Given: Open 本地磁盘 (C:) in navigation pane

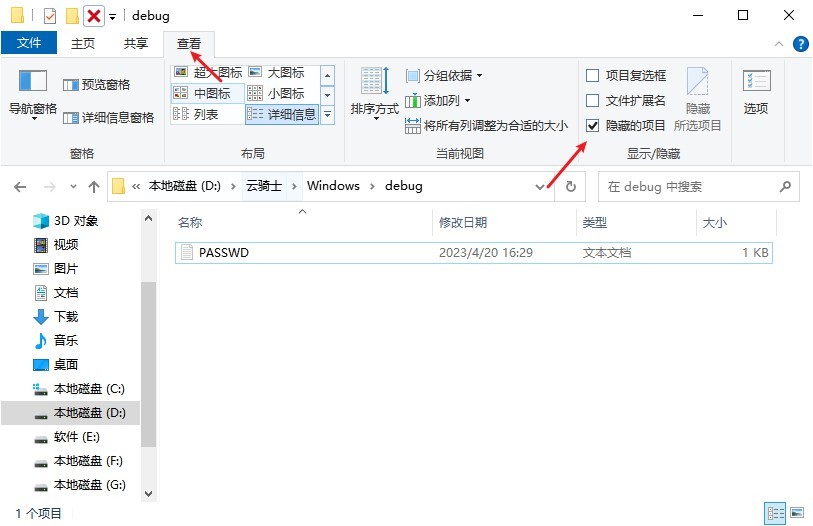Looking at the screenshot, I should coord(79,389).
